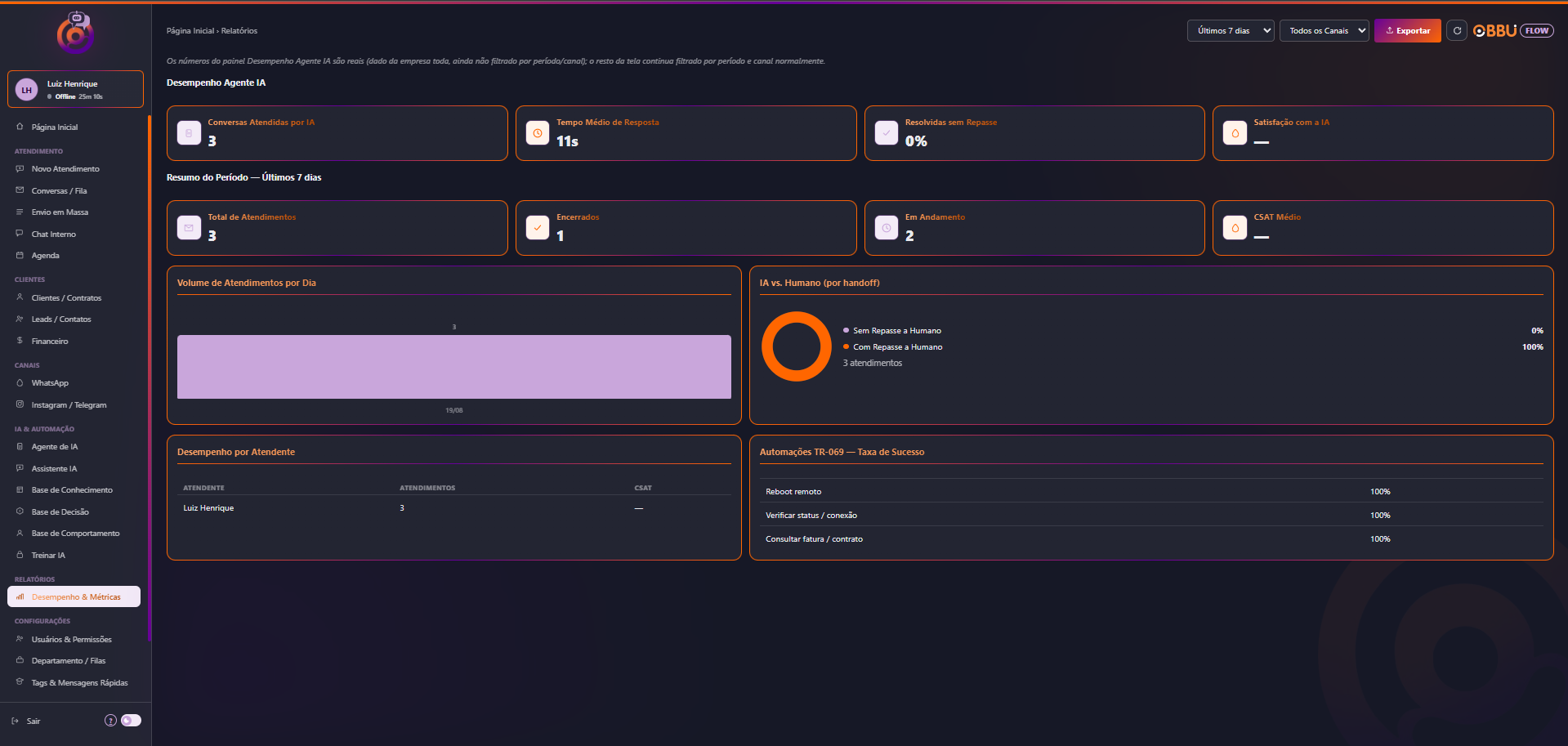Open help via the question mark icon
The width and height of the screenshot is (1568, 746).
pos(110,721)
